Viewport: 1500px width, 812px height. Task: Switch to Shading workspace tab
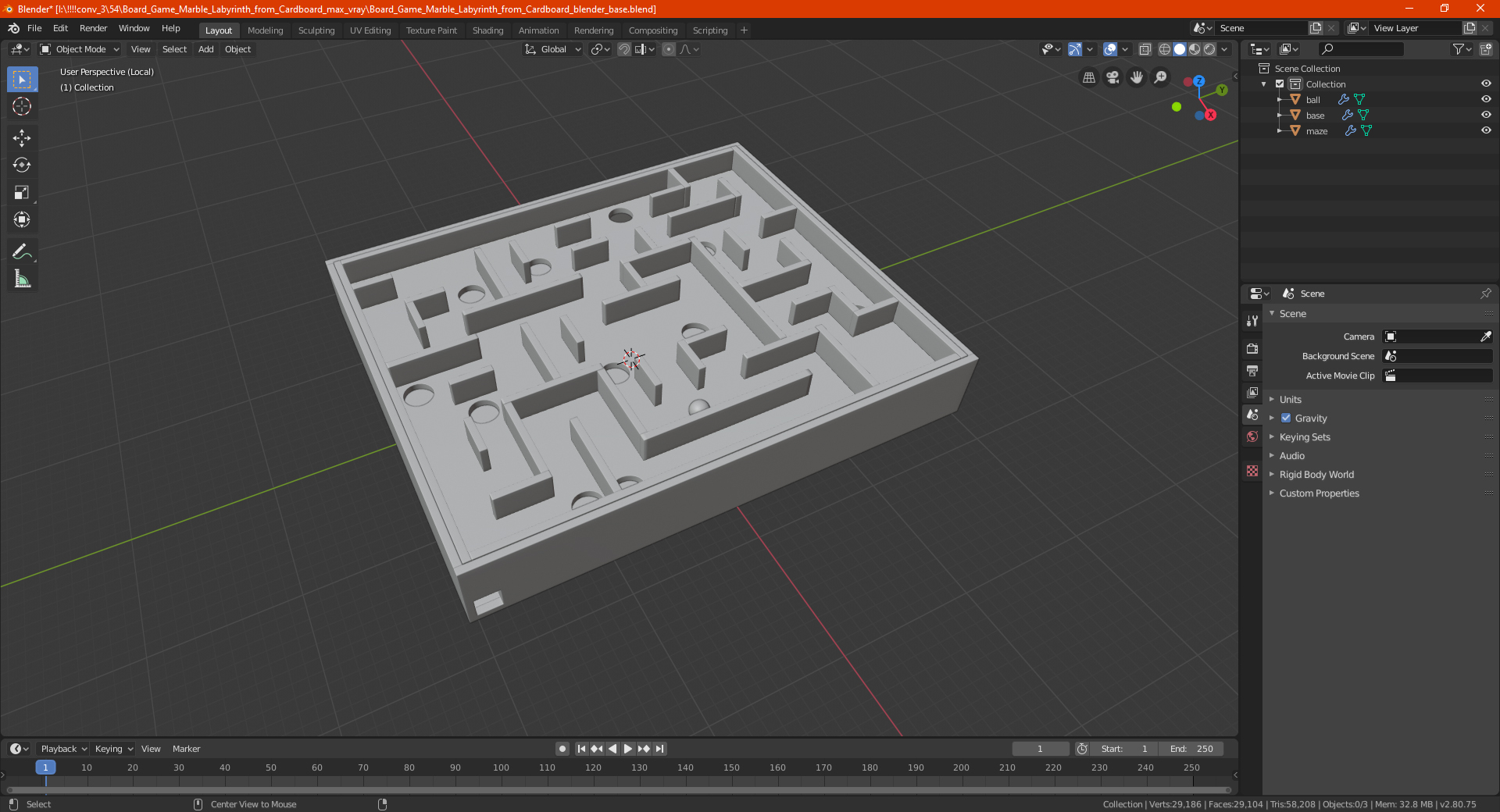tap(487, 30)
